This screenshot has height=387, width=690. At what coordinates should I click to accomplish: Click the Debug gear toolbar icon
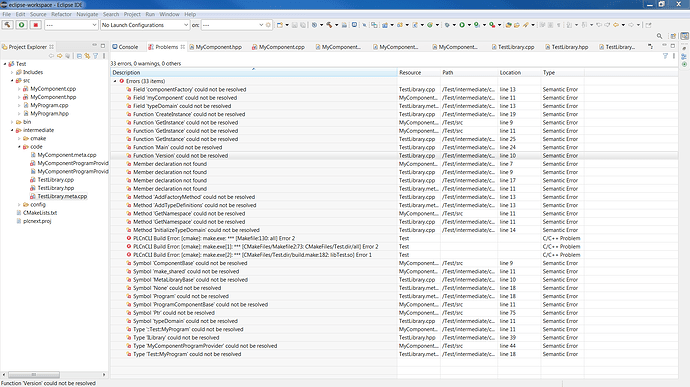[447, 25]
